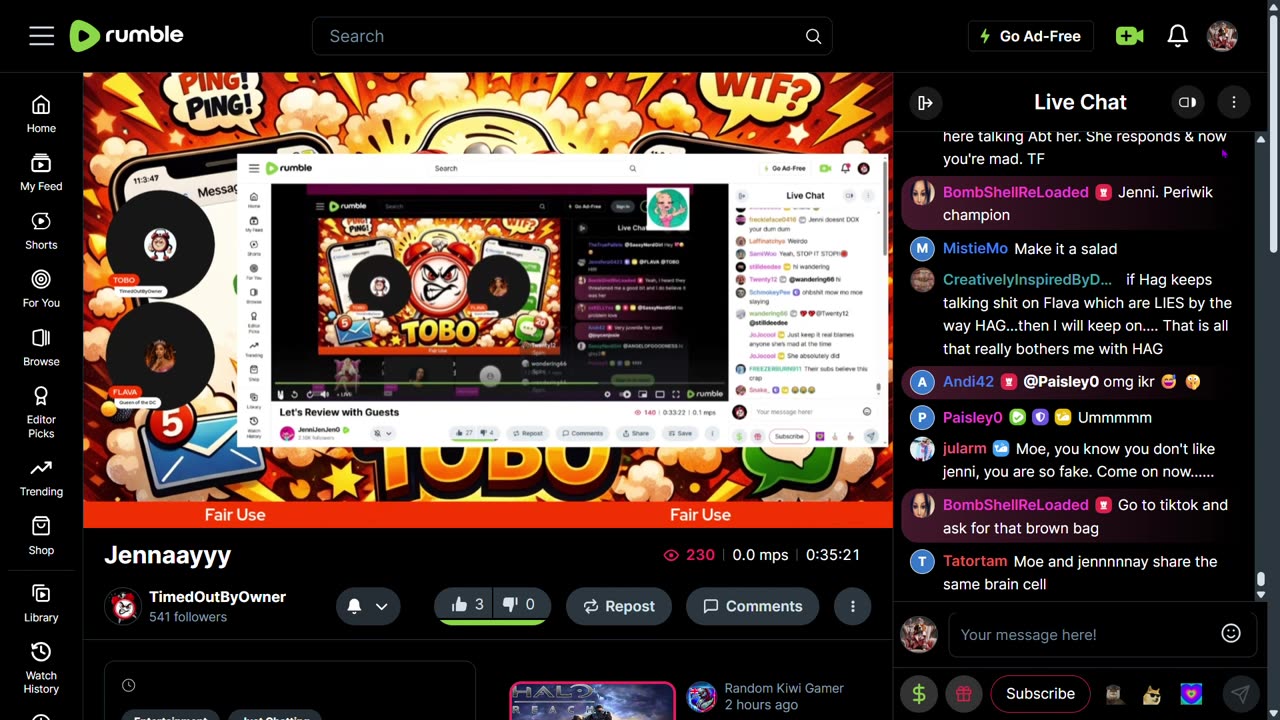Open the Comments section
The image size is (1280, 720).
[x=752, y=606]
